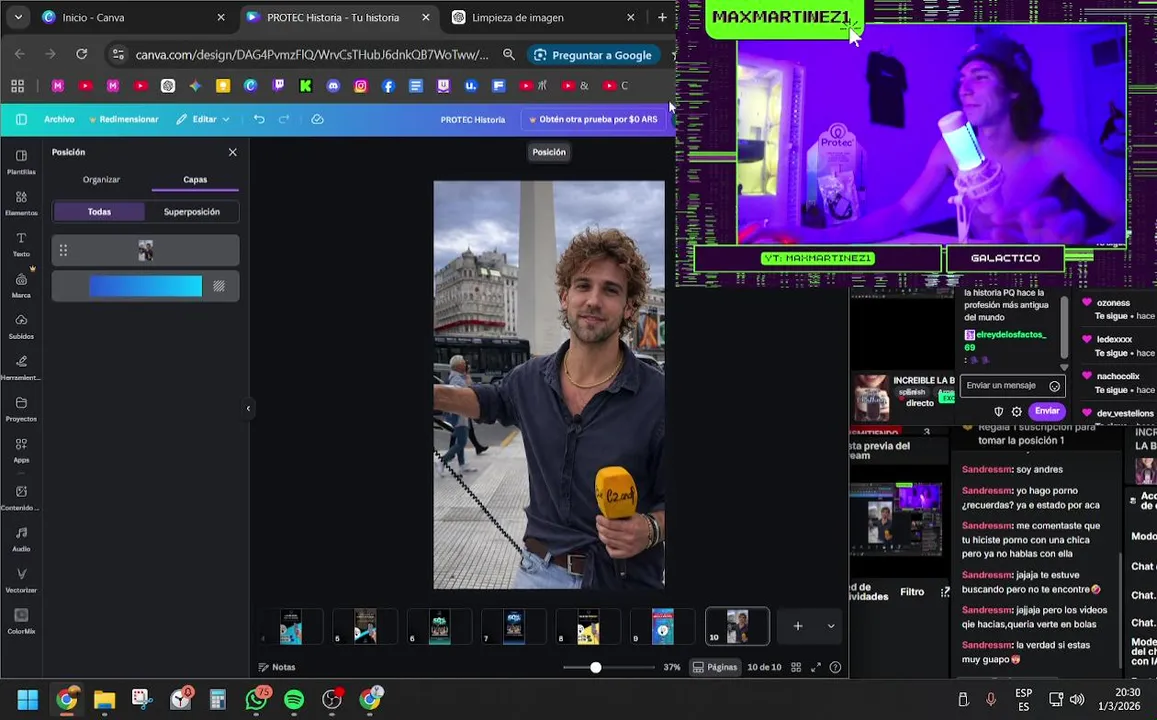Open the Audio sidebar panel

pos(21,539)
